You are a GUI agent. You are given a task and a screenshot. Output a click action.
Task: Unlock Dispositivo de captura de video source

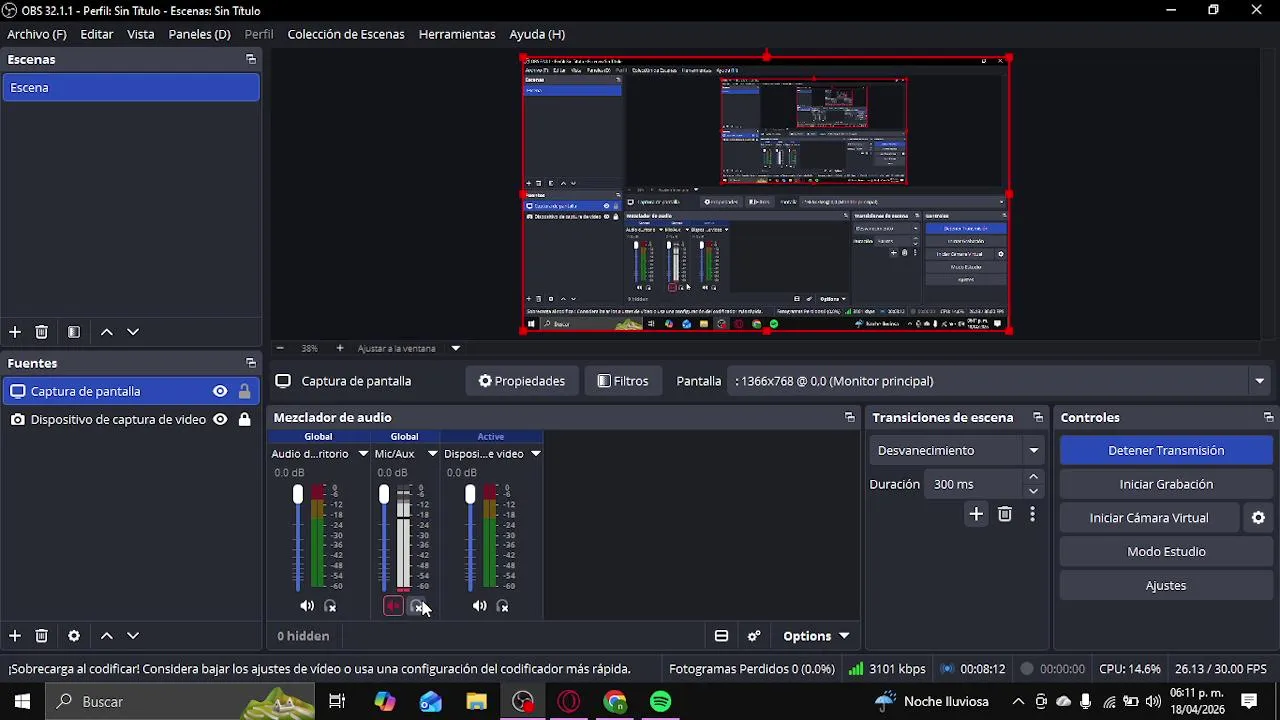(x=244, y=420)
